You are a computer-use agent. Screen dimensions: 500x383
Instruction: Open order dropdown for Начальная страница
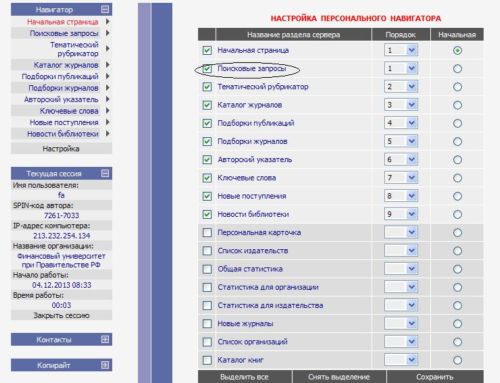click(x=401, y=50)
